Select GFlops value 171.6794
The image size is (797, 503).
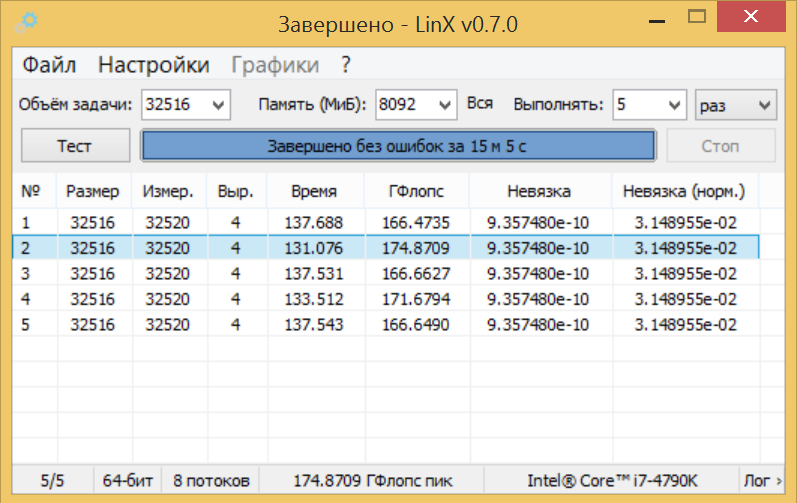416,299
